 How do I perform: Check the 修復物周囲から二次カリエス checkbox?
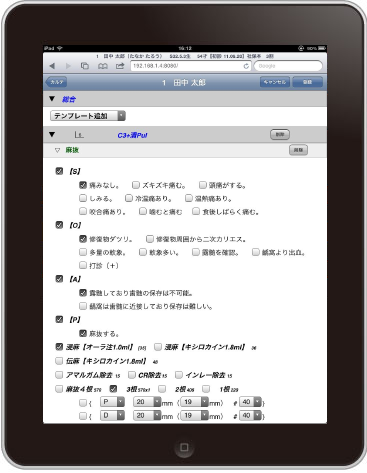tap(150, 239)
